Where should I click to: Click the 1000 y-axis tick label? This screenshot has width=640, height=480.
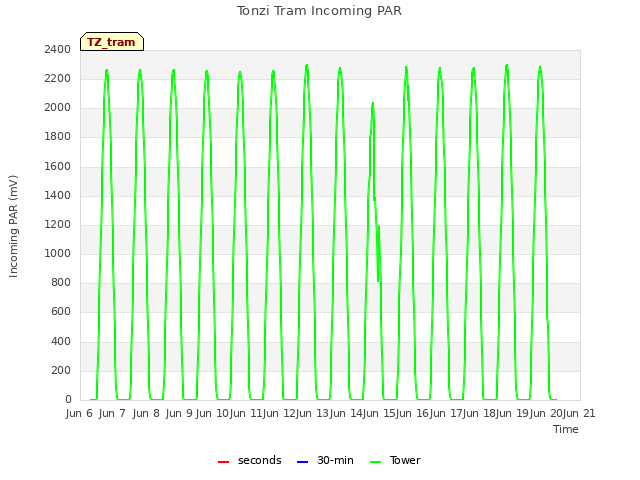pos(58,253)
